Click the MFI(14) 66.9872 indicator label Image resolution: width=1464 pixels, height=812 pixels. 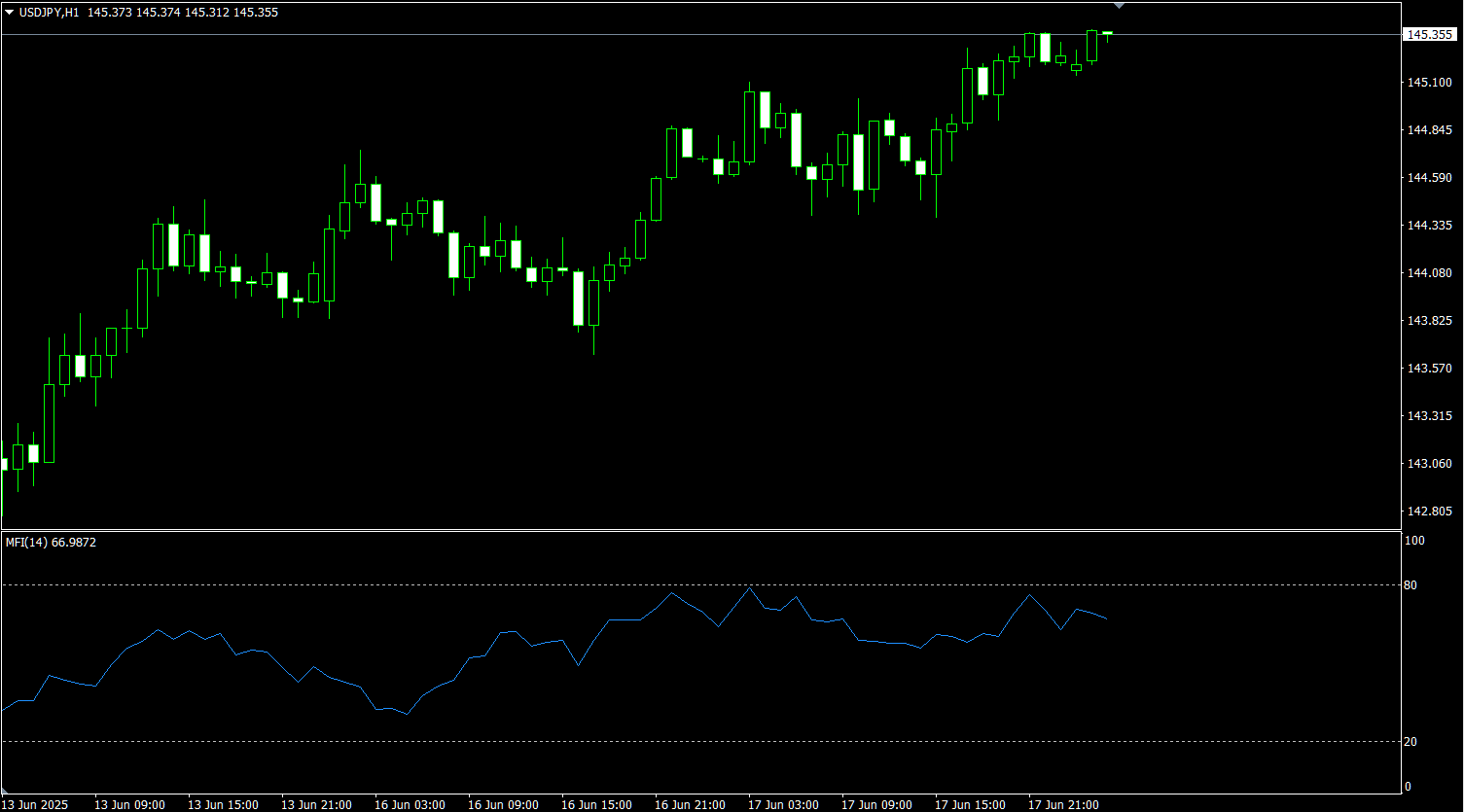tap(51, 543)
